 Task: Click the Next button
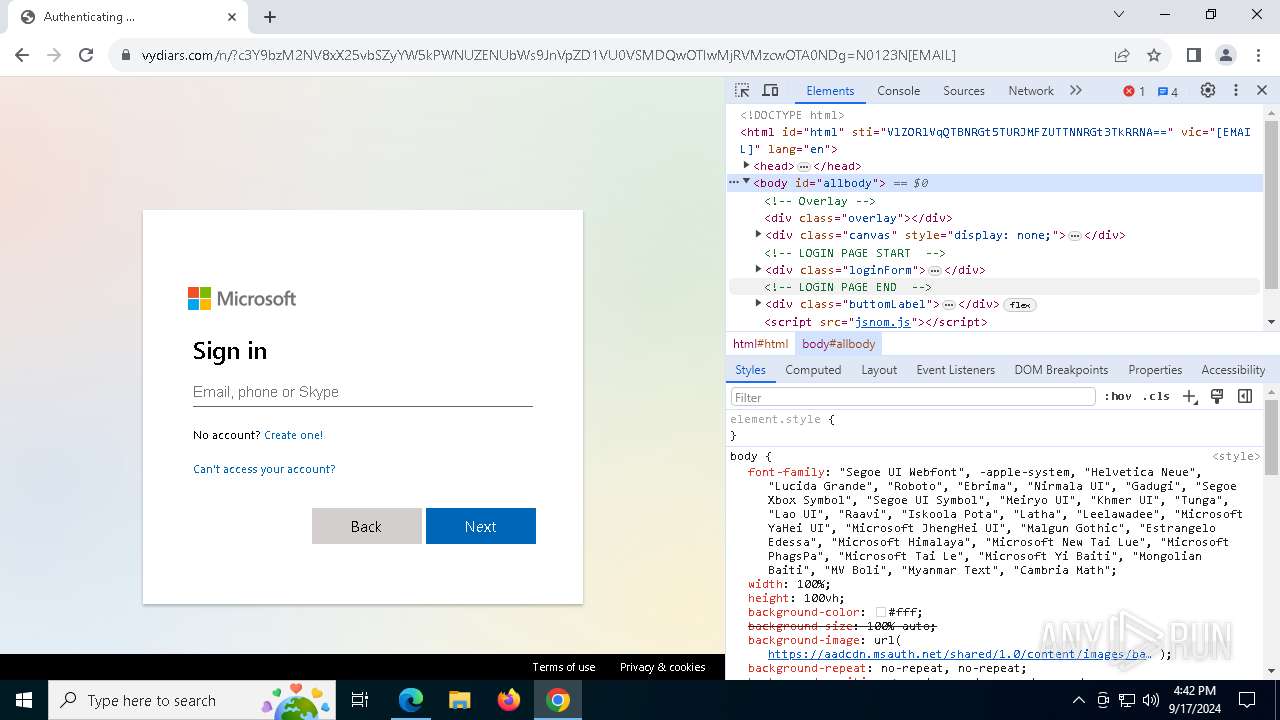tap(480, 526)
